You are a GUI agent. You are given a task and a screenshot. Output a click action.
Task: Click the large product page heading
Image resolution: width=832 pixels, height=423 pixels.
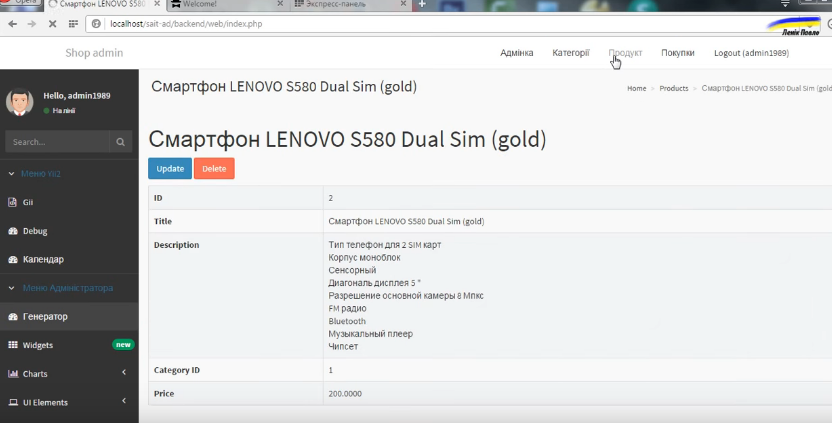tap(348, 139)
